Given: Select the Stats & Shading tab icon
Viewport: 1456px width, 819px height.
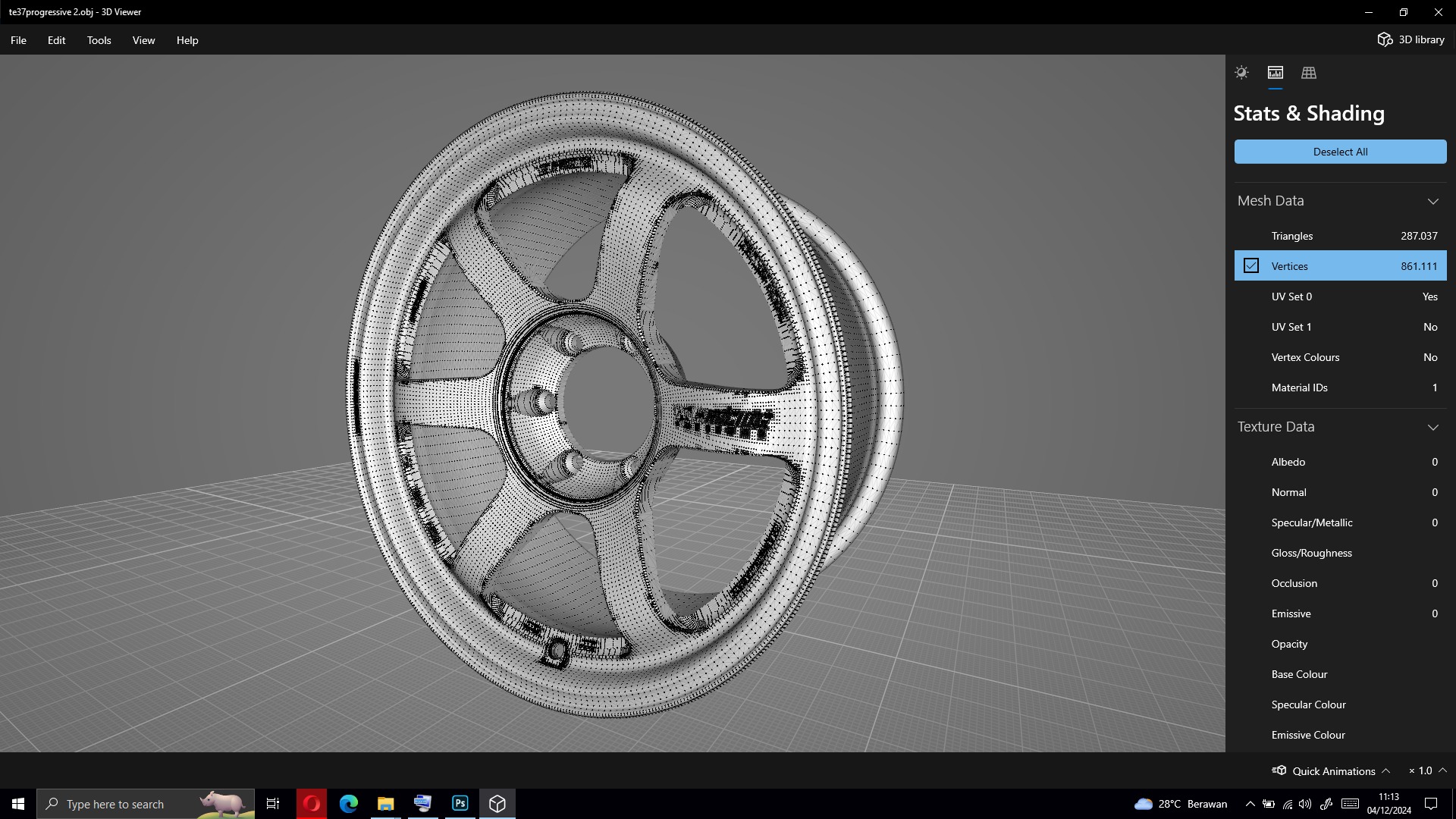Looking at the screenshot, I should 1276,73.
